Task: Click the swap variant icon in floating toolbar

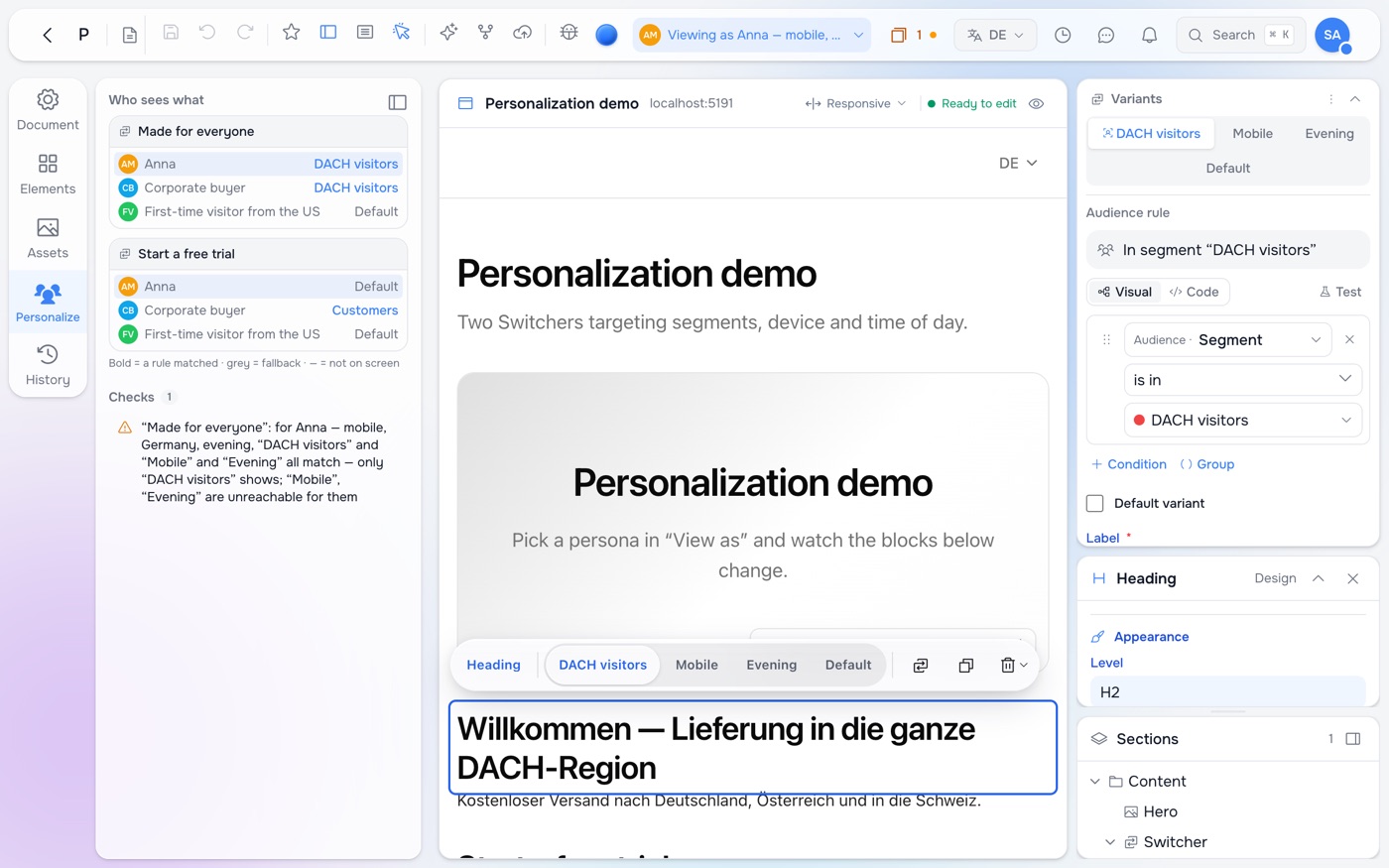Action: tap(921, 666)
